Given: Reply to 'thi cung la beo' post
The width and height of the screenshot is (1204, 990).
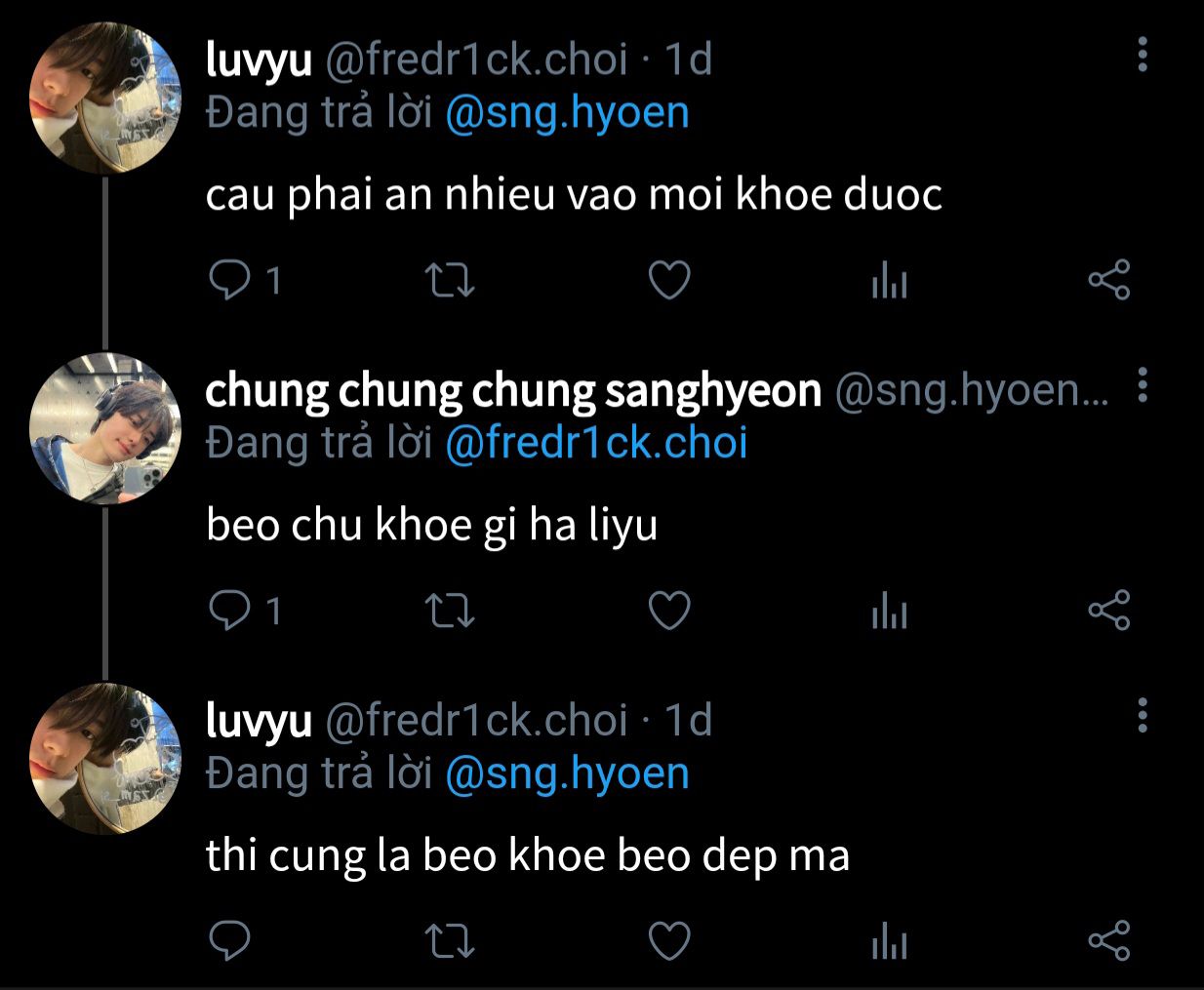Looking at the screenshot, I should tap(230, 941).
